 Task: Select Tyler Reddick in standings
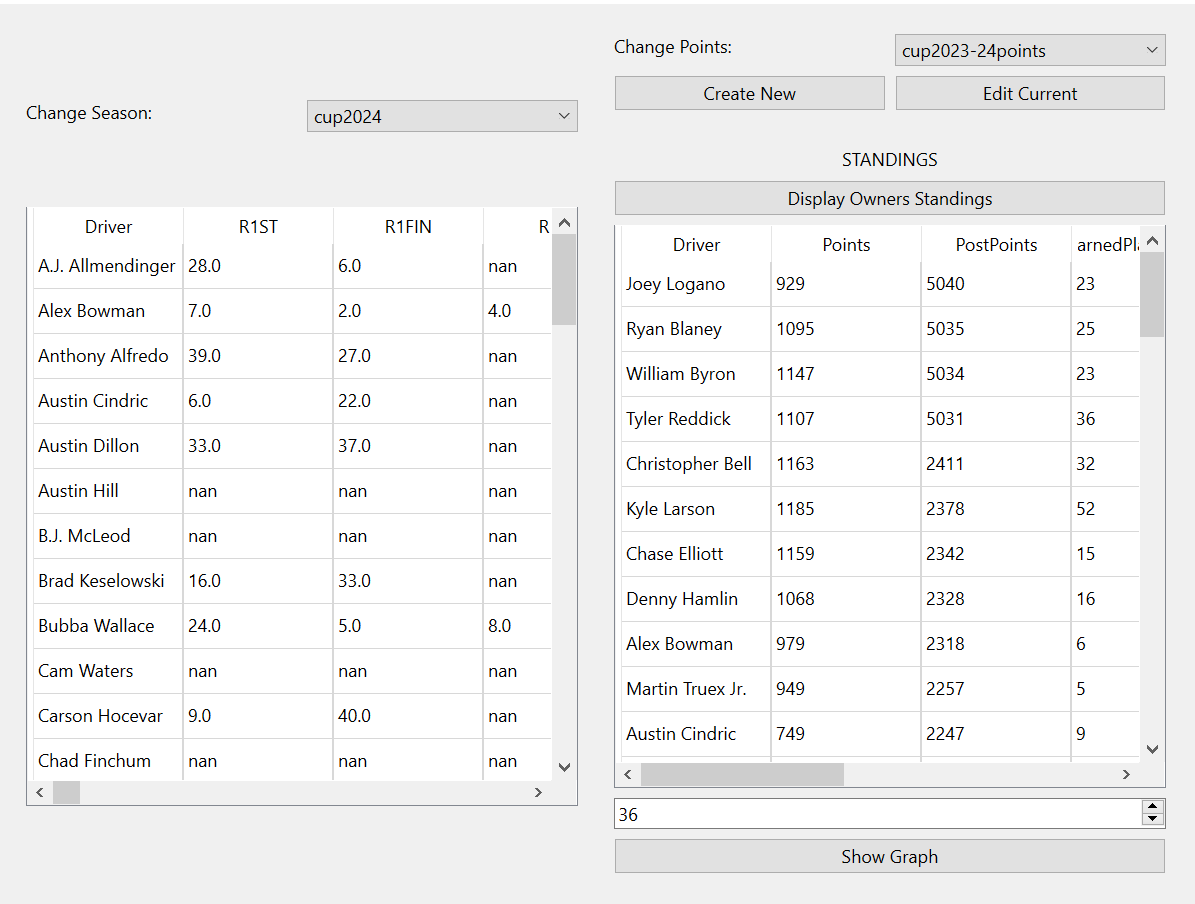coord(696,419)
